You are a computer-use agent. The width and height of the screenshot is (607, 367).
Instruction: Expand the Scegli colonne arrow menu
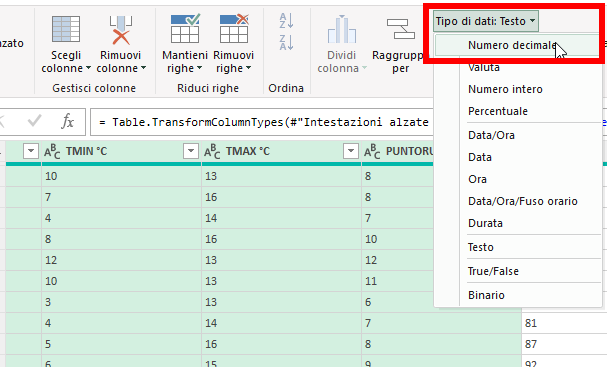(88, 68)
